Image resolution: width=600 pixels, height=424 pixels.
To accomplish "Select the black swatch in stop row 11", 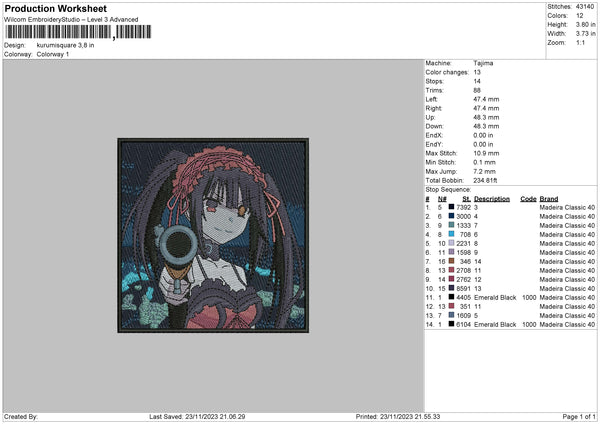I will [x=451, y=297].
